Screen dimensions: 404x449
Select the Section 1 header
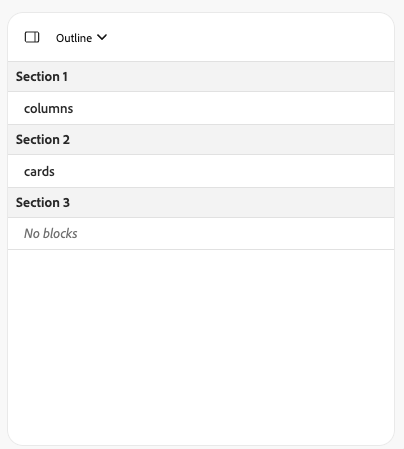point(201,77)
